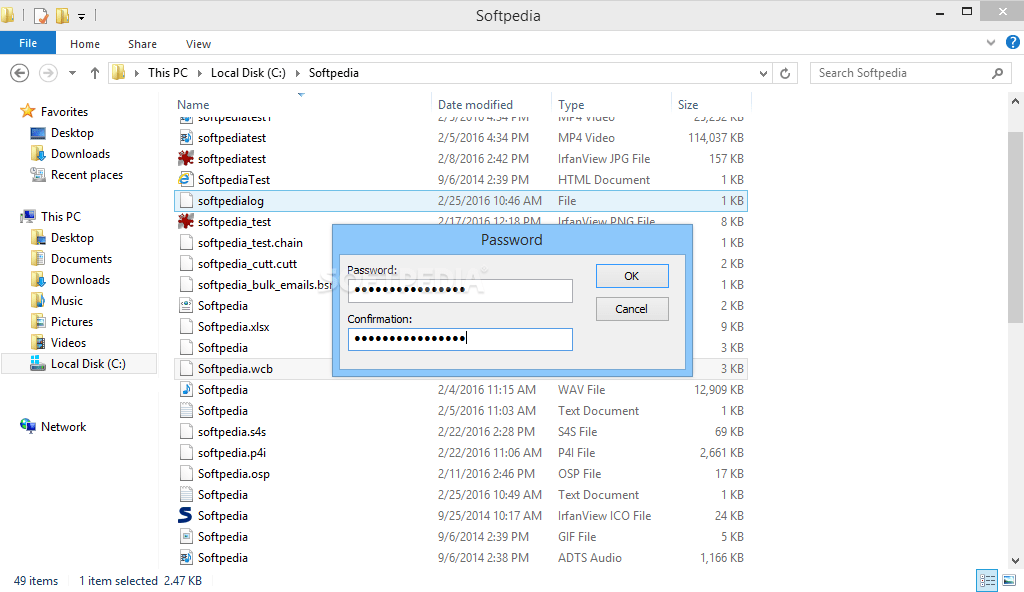
Task: Cancel the Password dialog
Action: tap(632, 309)
